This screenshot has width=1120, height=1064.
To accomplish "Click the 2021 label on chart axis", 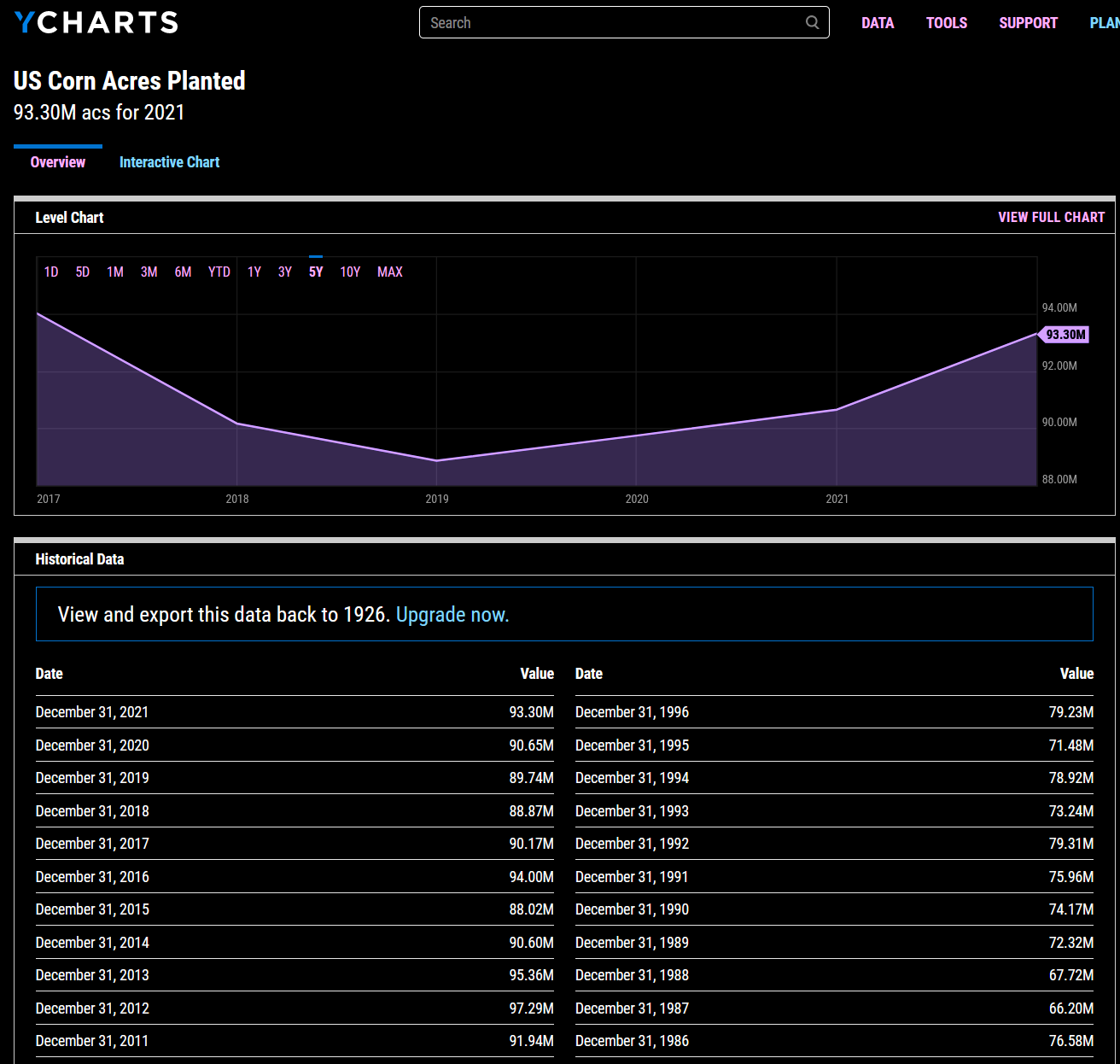I will [x=837, y=499].
